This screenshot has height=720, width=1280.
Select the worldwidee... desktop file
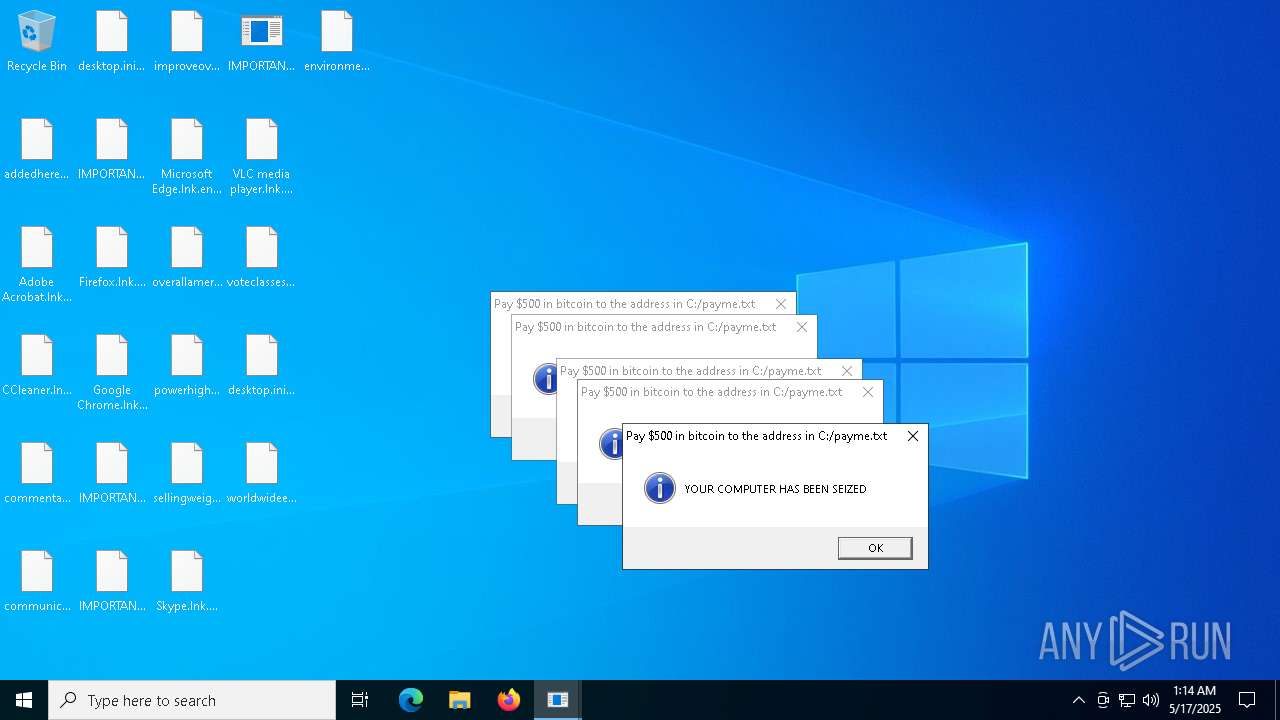coord(262,473)
